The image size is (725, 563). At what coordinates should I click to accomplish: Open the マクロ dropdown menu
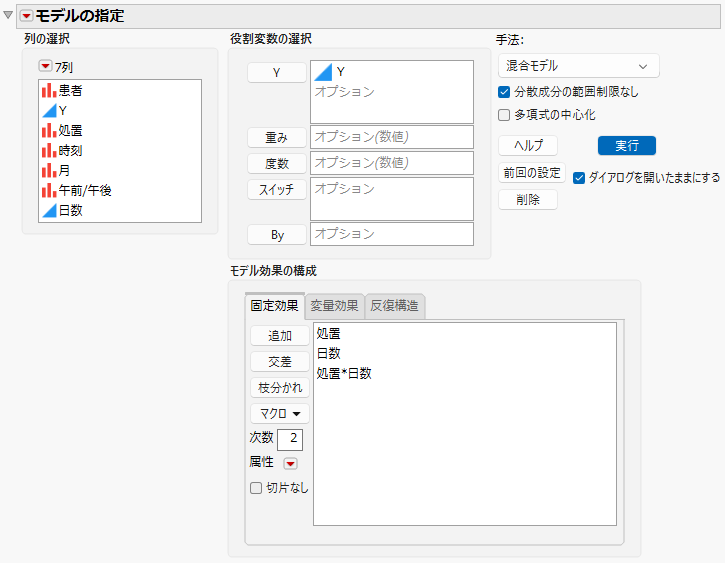(279, 413)
